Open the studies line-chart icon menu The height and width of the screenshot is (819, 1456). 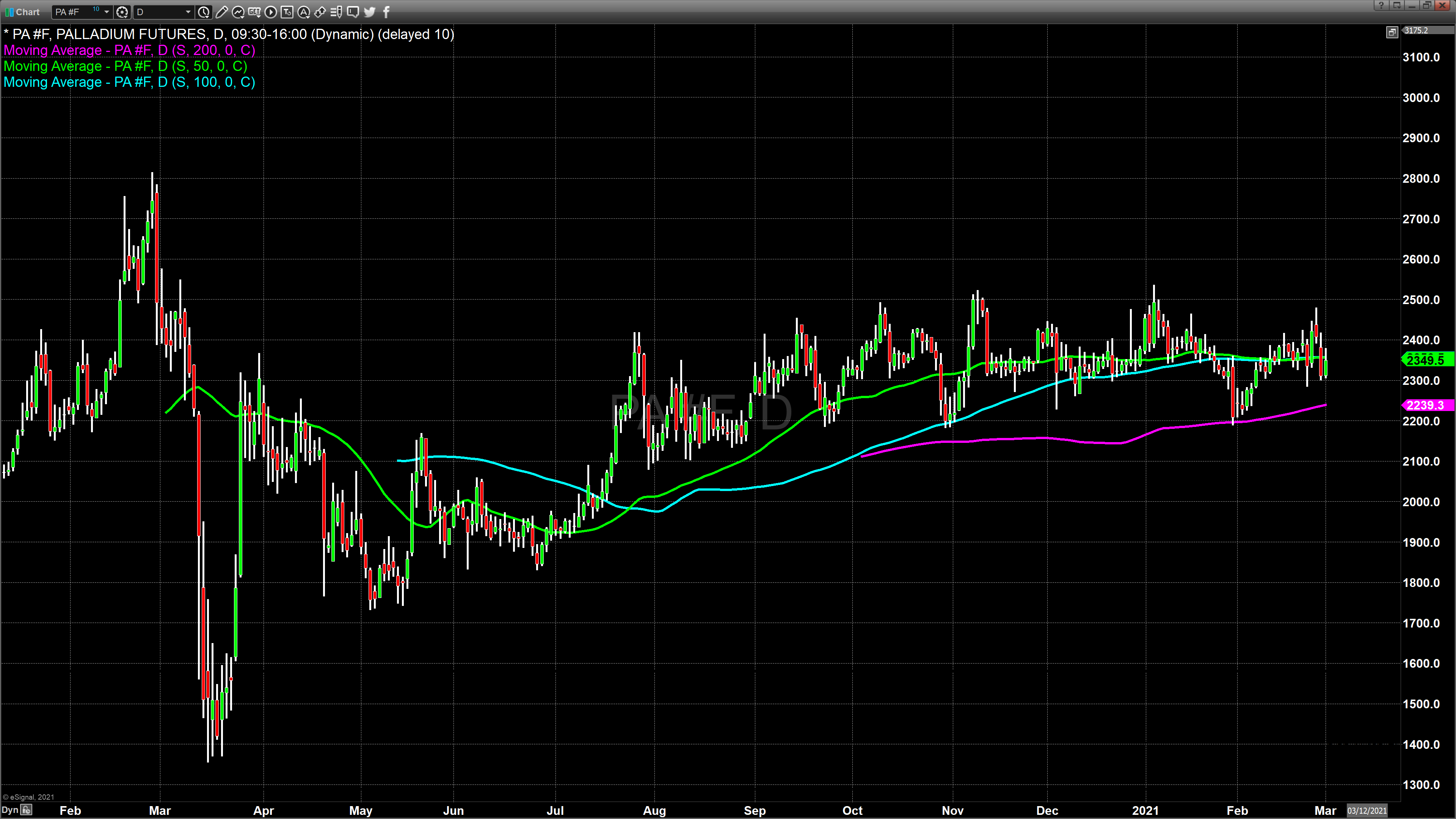coord(238,12)
